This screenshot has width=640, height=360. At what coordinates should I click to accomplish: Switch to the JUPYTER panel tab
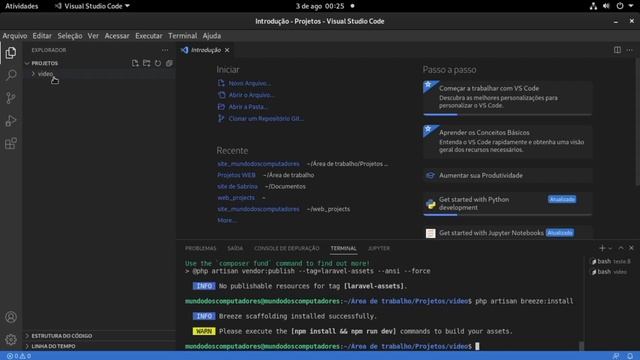tap(379, 248)
